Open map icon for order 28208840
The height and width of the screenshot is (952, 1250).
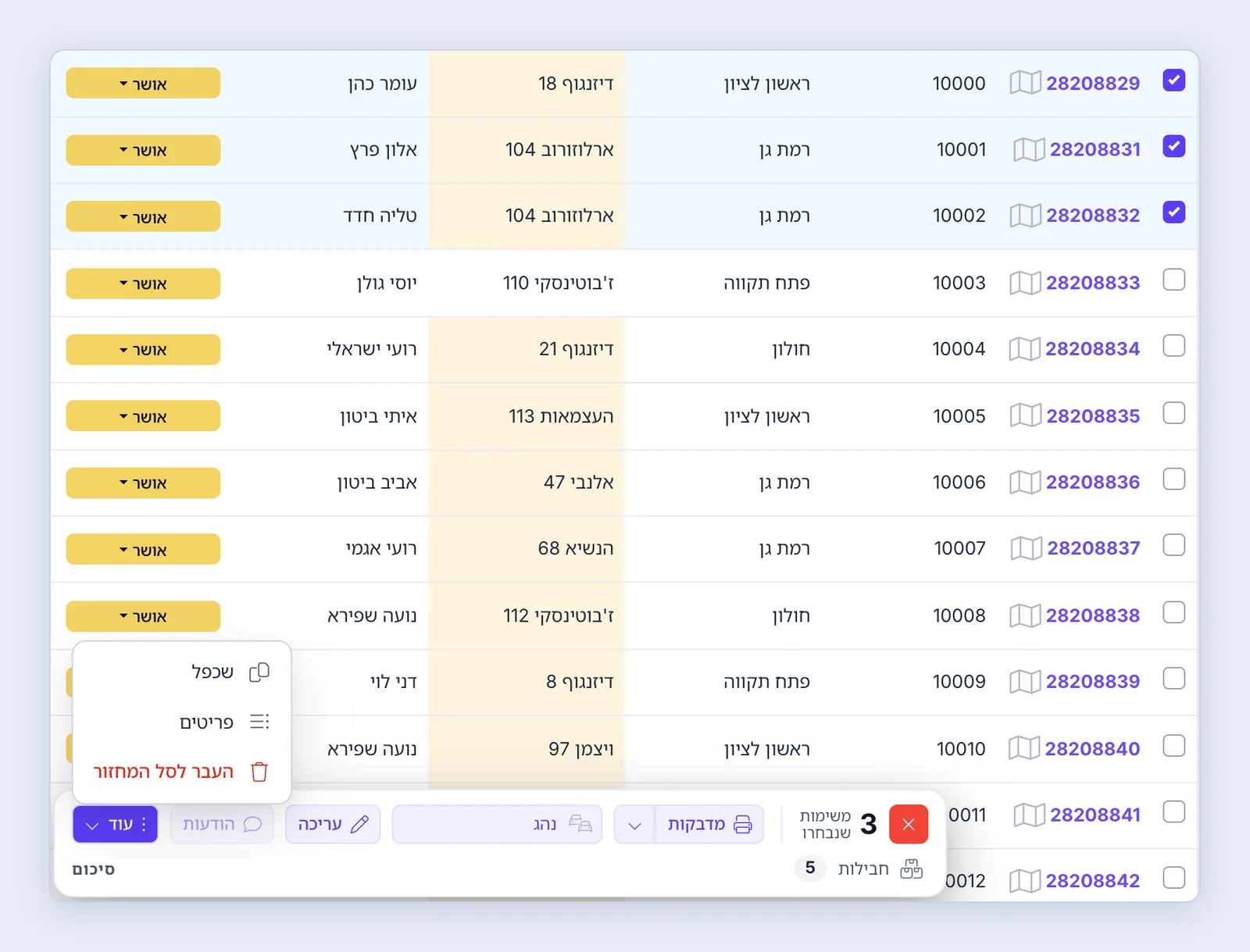point(1024,748)
